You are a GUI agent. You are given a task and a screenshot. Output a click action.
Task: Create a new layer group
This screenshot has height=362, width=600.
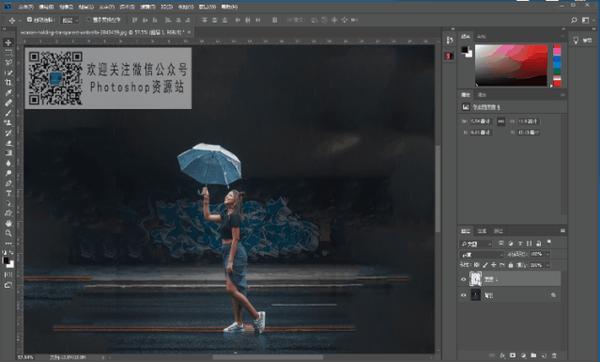pyautogui.click(x=533, y=355)
